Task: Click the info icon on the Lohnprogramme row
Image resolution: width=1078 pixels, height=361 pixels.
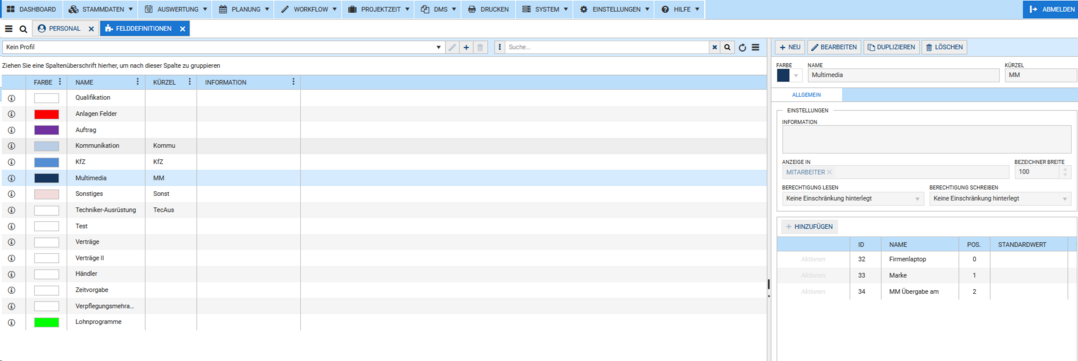Action: (x=12, y=322)
